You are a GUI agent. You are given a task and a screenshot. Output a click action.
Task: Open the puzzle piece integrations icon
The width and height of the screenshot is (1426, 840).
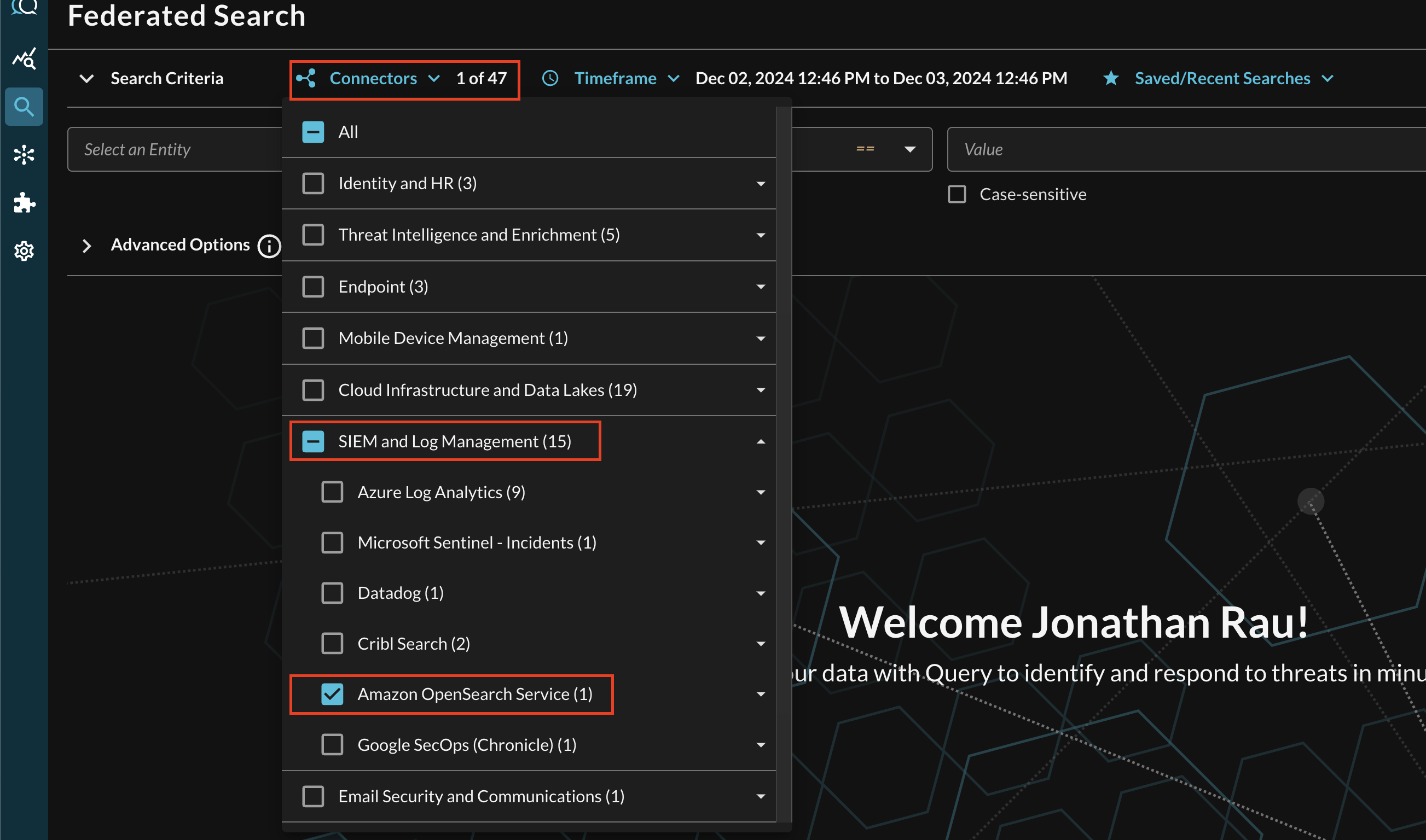tap(25, 203)
